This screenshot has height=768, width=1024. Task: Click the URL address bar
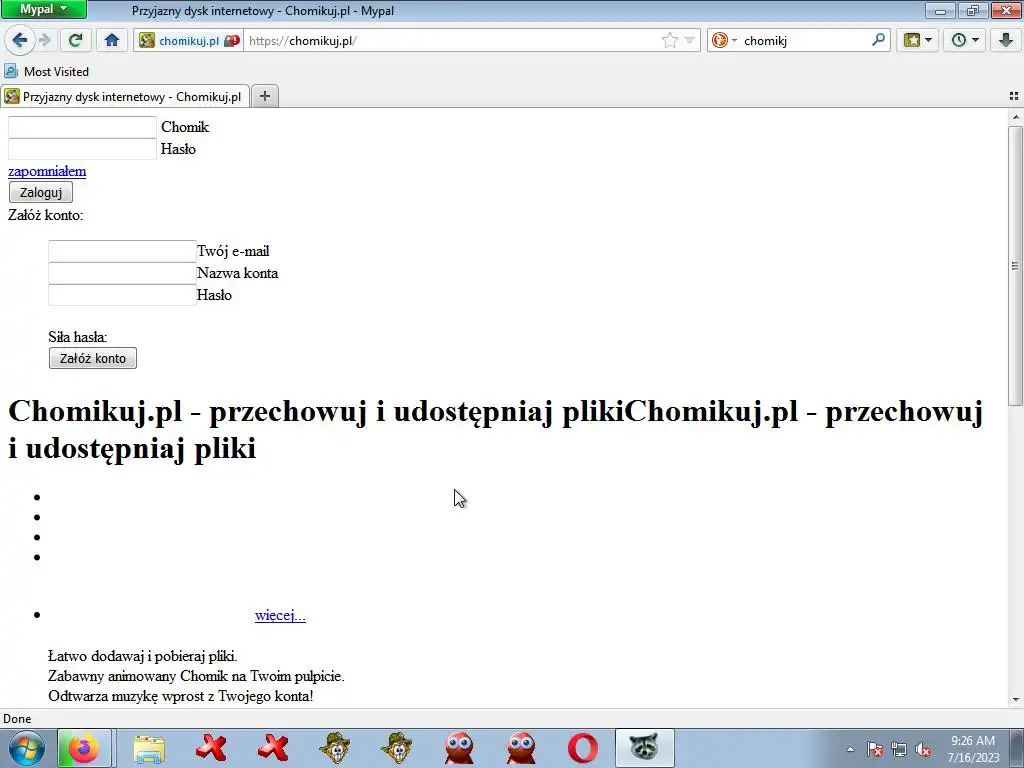[451, 40]
